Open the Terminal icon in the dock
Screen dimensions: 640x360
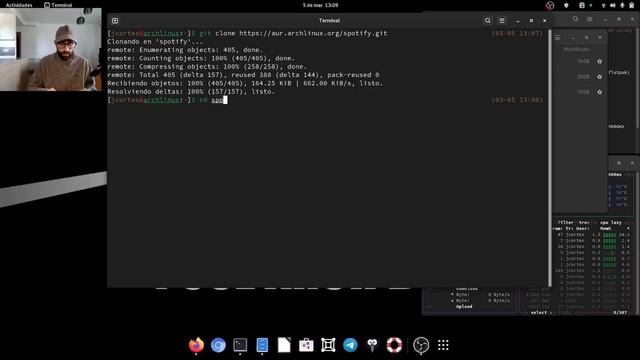point(240,345)
